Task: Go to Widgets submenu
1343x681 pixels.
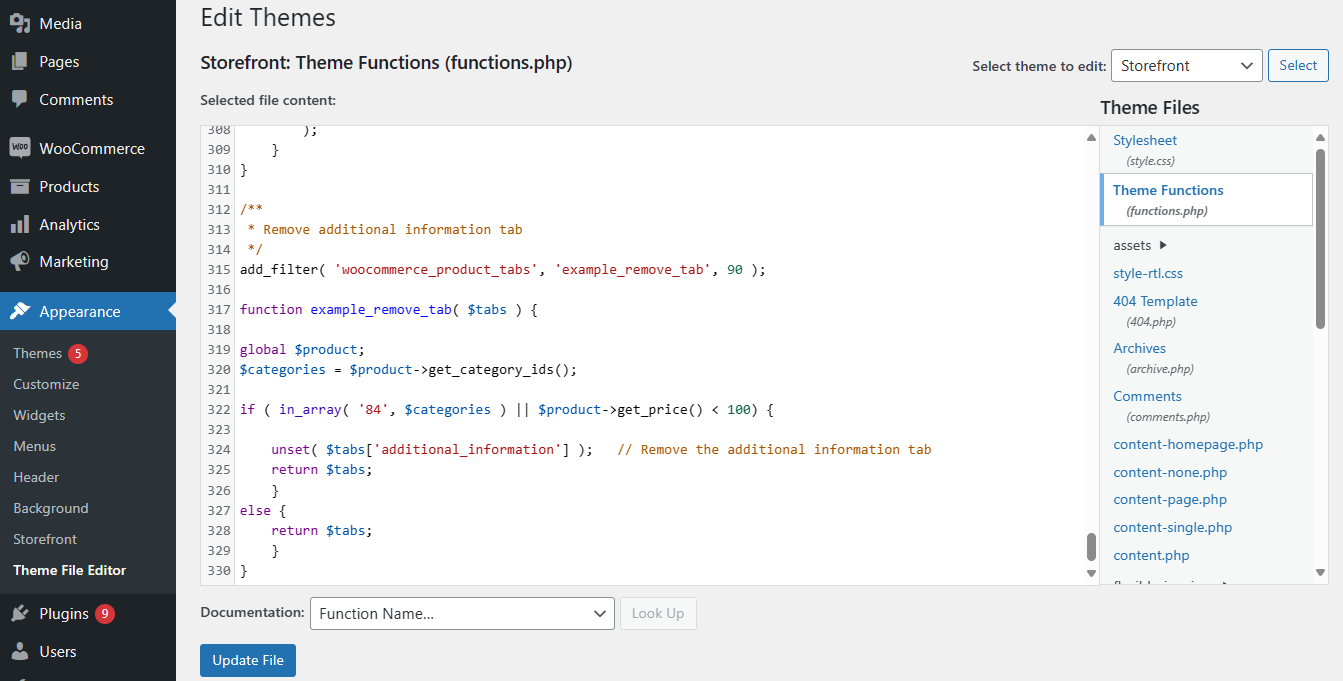Action: (39, 415)
